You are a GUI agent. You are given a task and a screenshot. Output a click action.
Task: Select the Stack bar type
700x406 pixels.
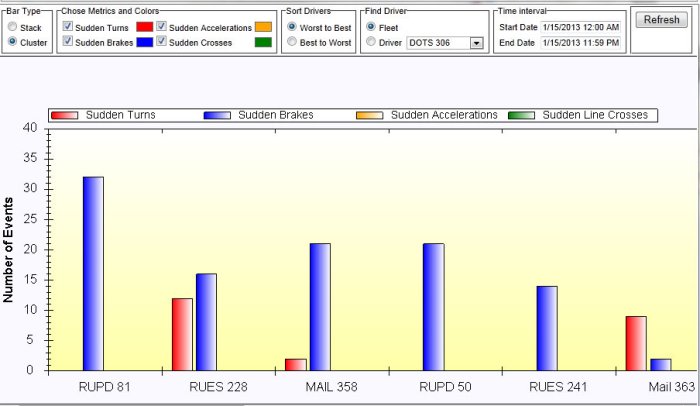point(12,28)
